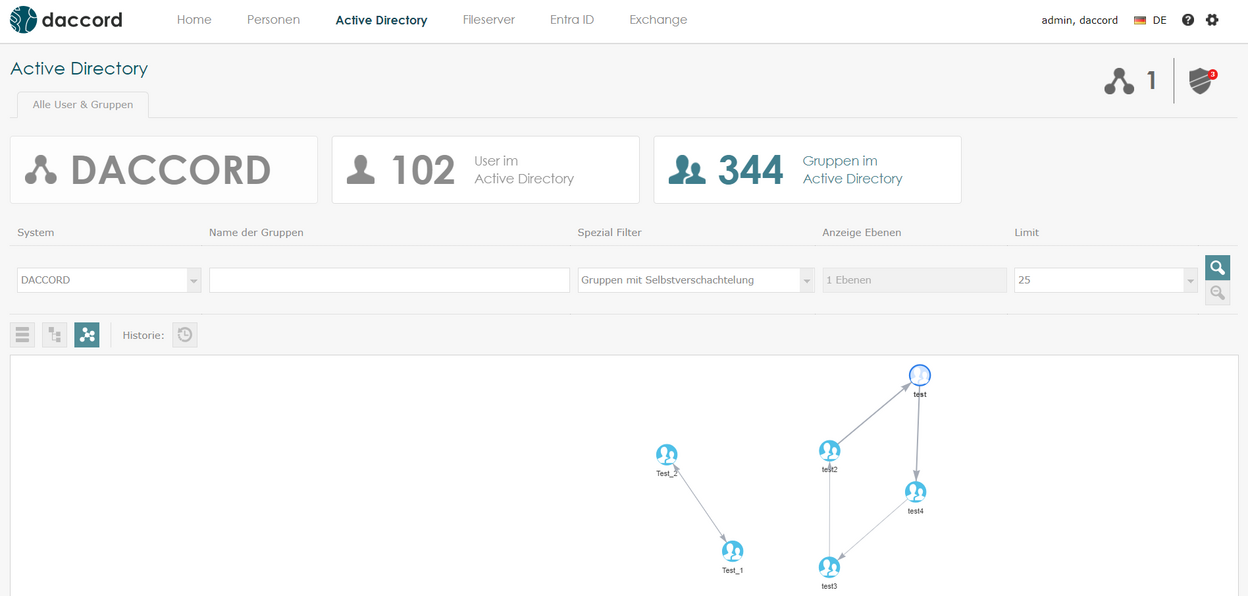
Task: Click the Limit column label
Action: point(1026,233)
